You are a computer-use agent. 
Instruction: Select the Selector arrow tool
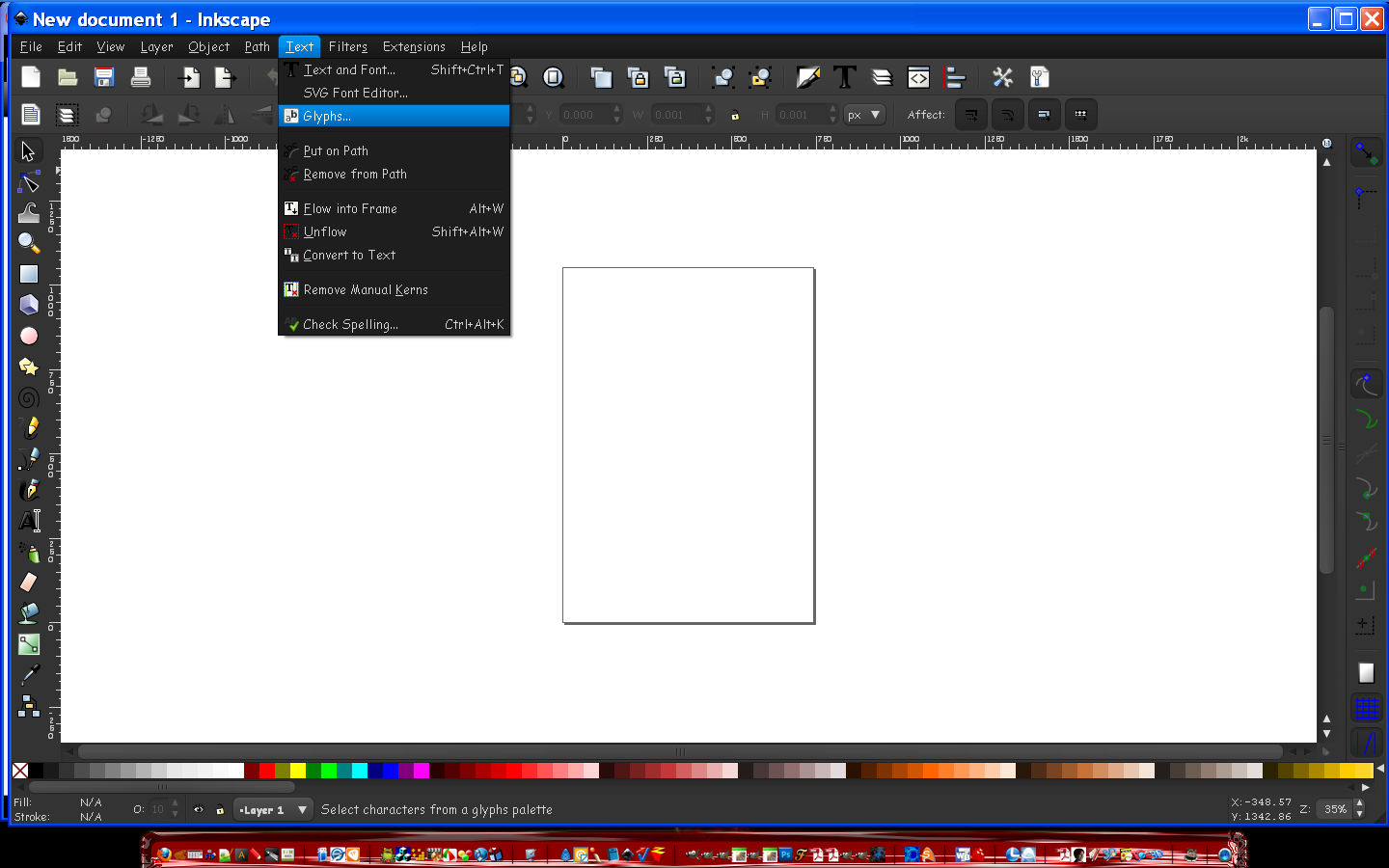(x=29, y=151)
